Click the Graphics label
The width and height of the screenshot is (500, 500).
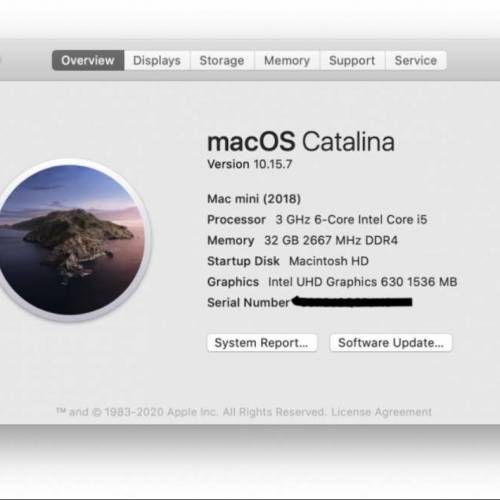(x=233, y=282)
